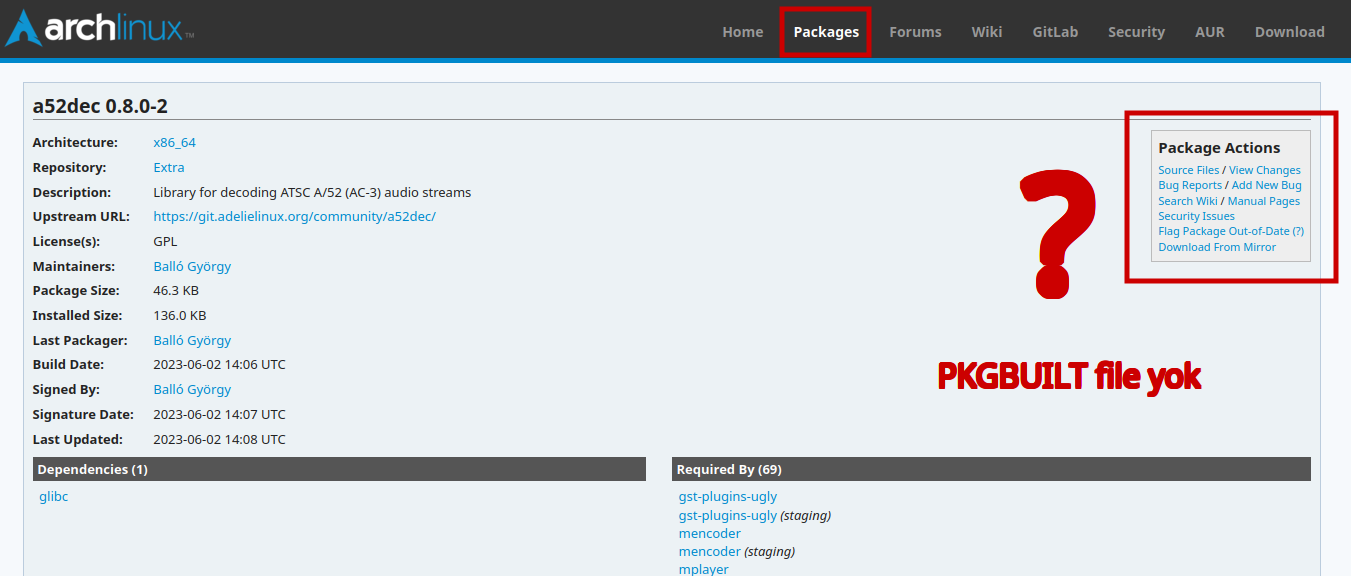Open the mencoder (staging) link
Viewport: 1351px width, 576px height.
[x=710, y=552]
